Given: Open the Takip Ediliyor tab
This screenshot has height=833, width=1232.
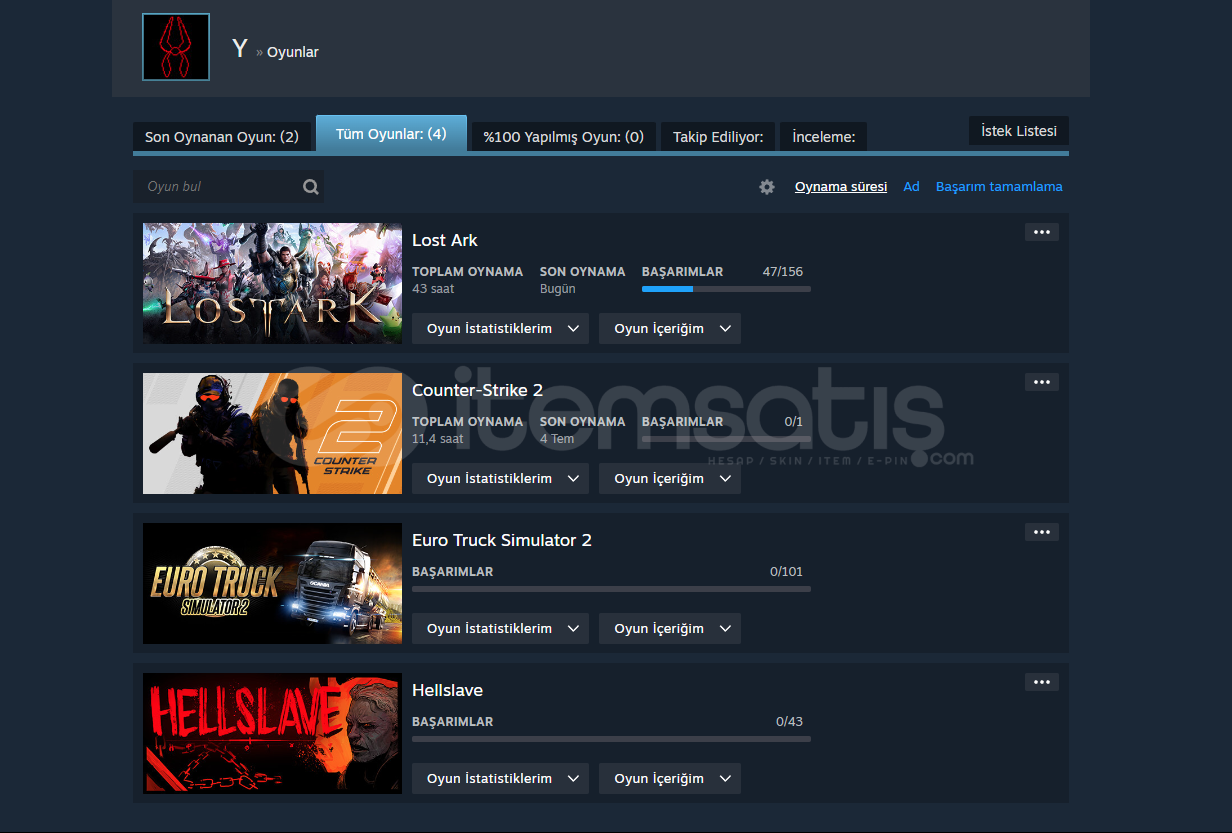Looking at the screenshot, I should (x=718, y=137).
